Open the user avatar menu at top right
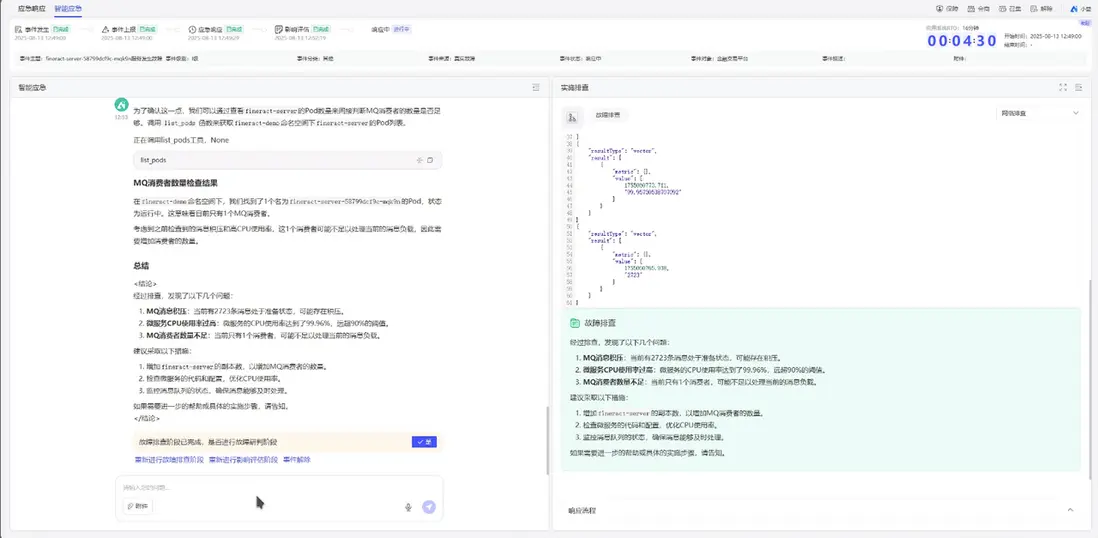 (x=1080, y=8)
